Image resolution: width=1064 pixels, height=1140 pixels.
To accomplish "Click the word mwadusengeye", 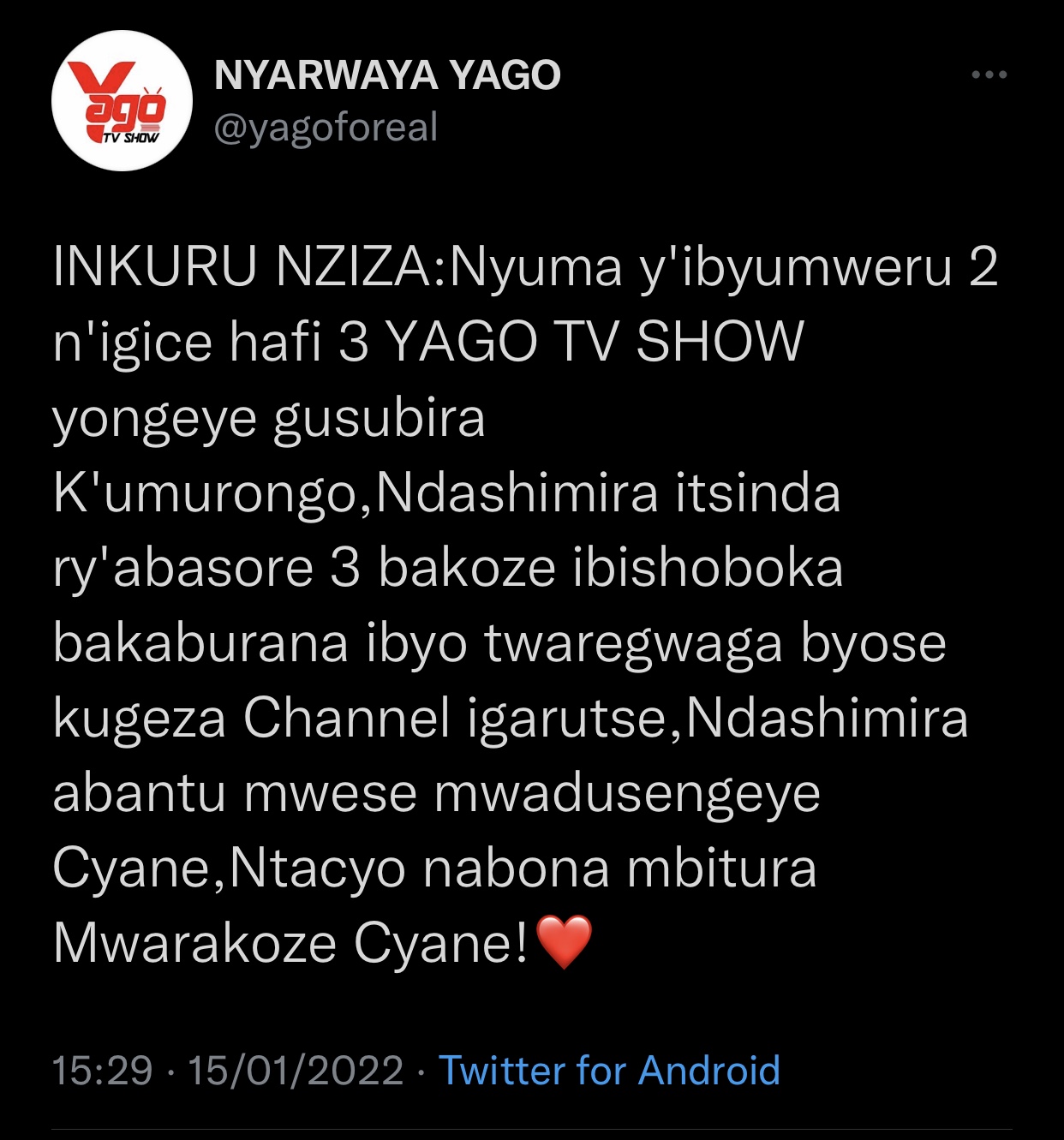I will [x=627, y=794].
